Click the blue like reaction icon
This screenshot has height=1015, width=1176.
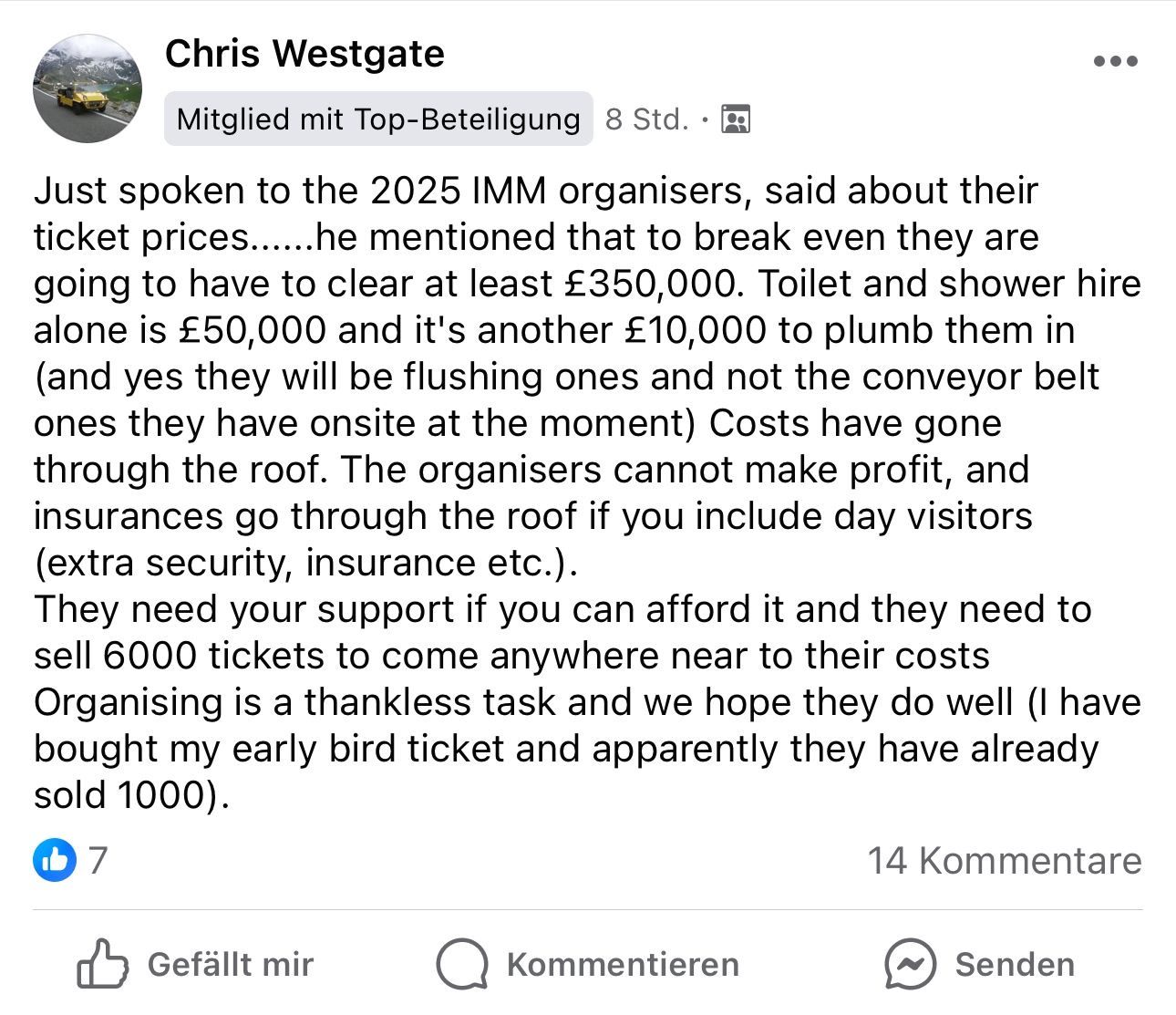click(x=55, y=859)
